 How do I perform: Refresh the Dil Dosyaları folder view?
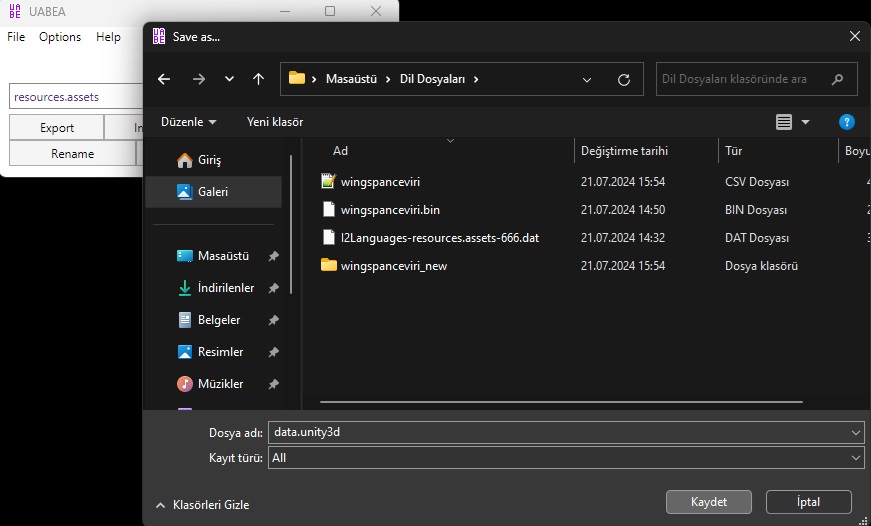tap(624, 79)
